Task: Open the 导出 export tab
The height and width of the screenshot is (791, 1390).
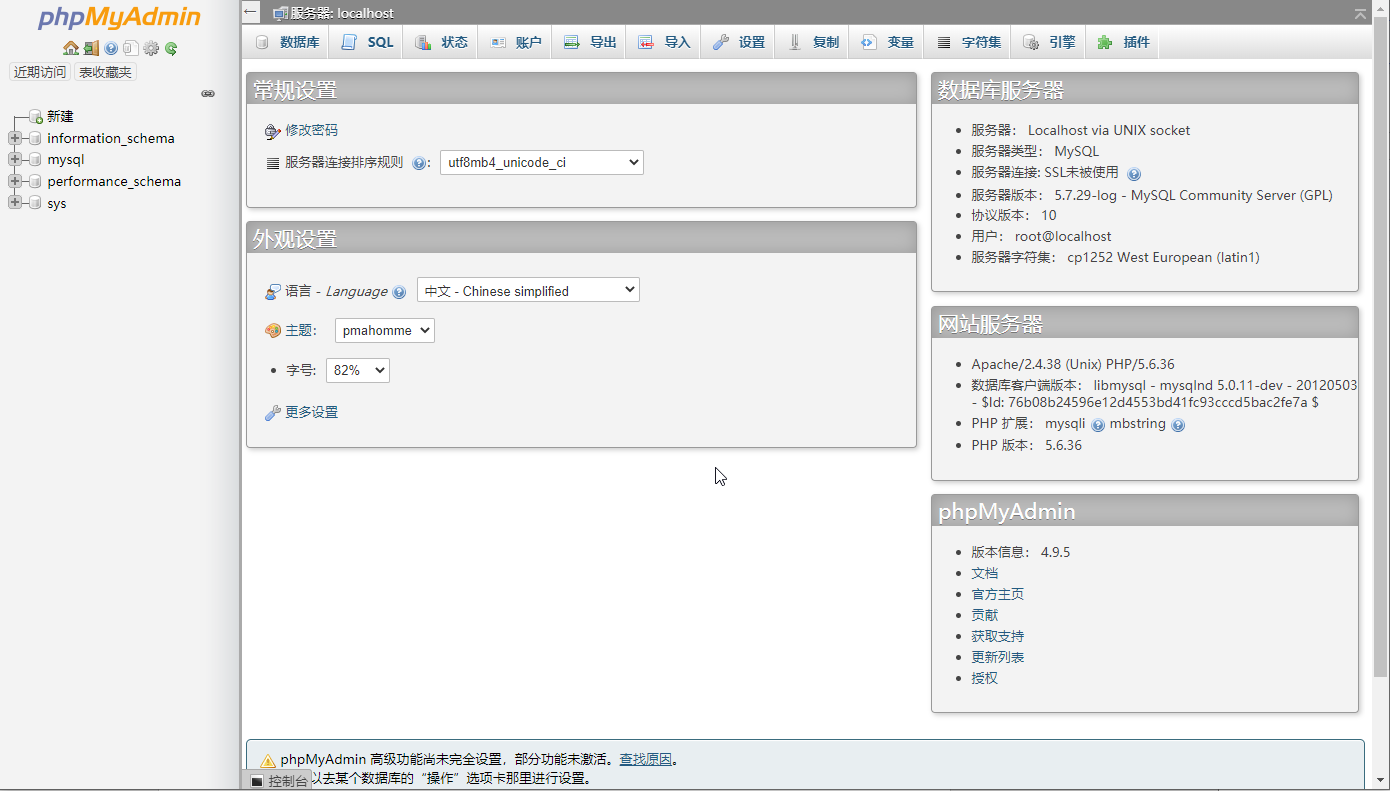Action: pyautogui.click(x=589, y=42)
